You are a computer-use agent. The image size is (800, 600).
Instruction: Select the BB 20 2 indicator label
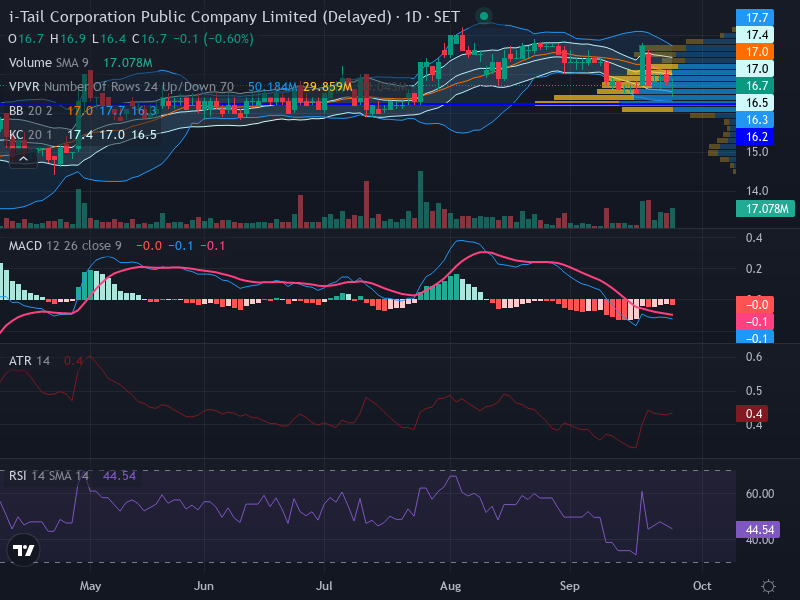coord(31,111)
